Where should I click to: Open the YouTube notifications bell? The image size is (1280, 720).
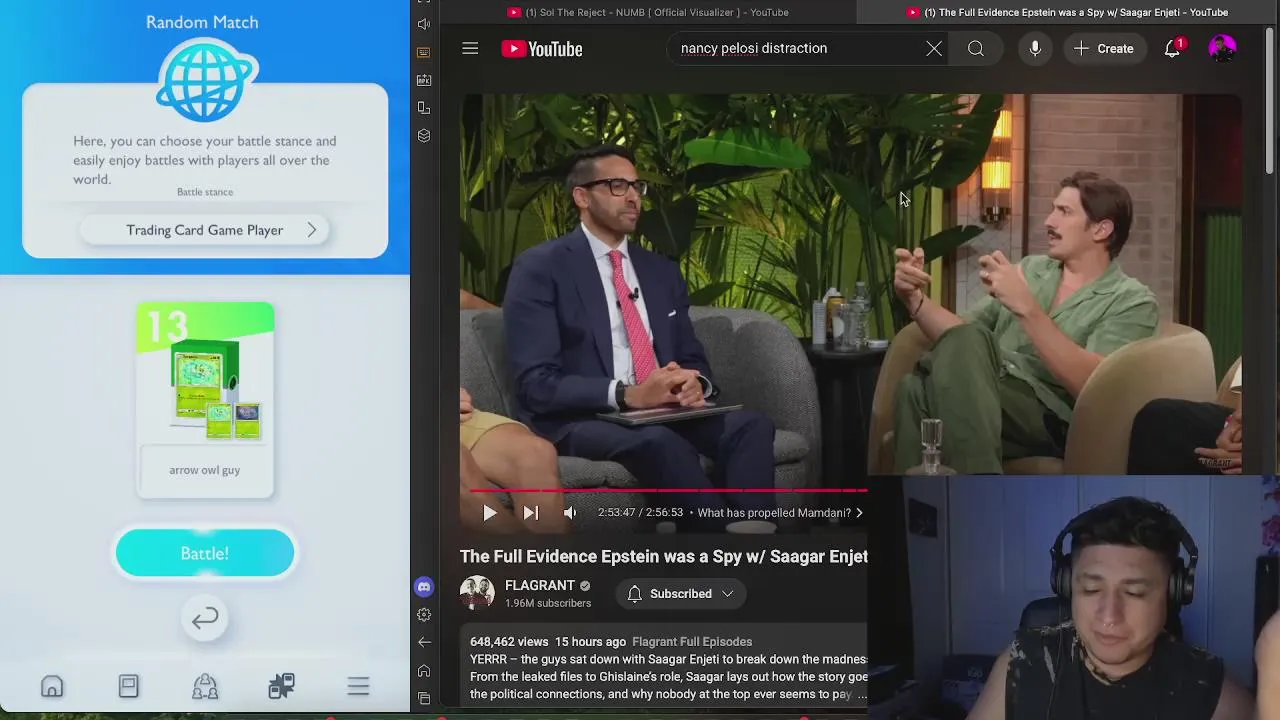coord(1172,48)
